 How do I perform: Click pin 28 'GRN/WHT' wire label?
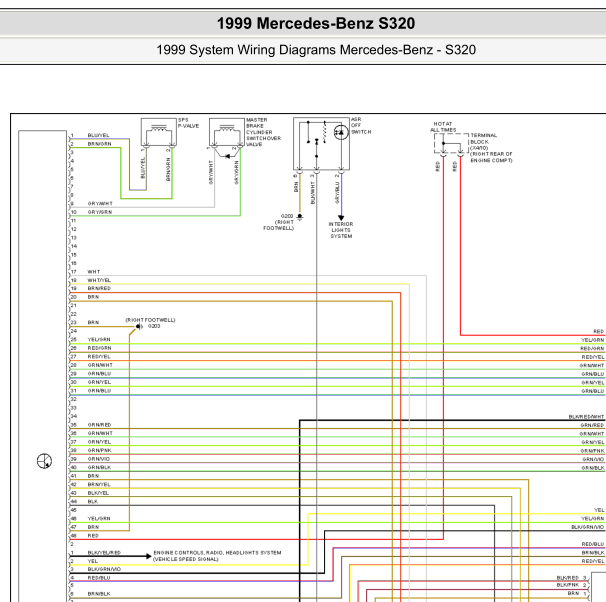100,365
